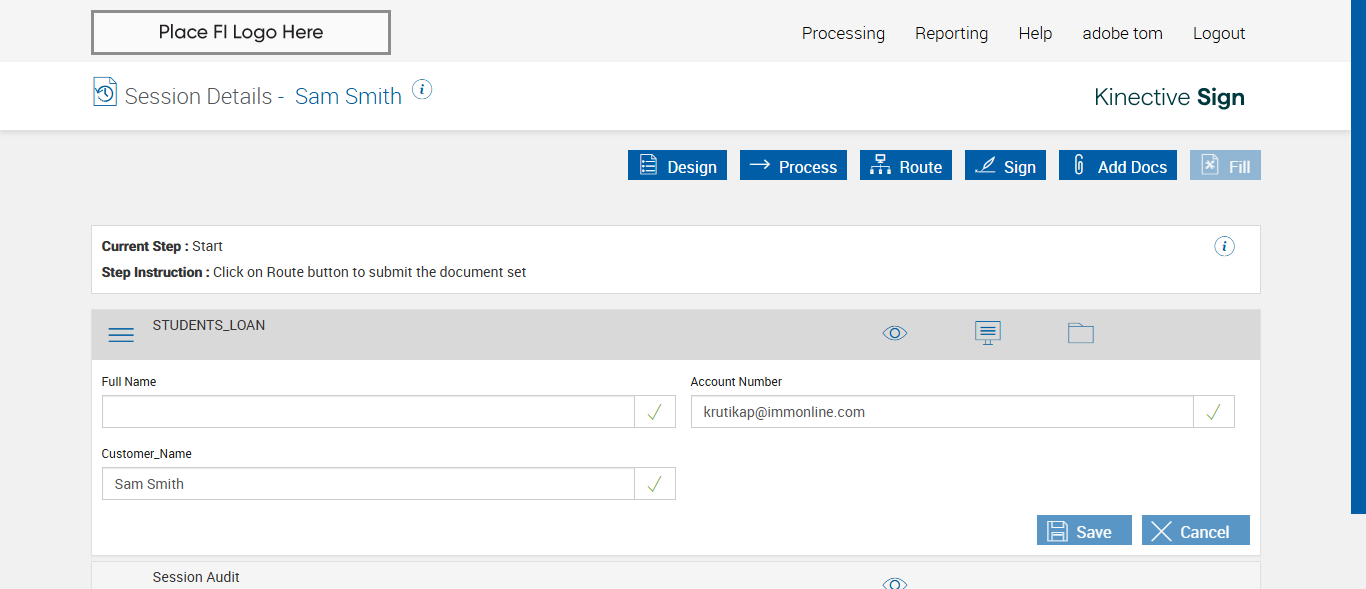Open the Reporting menu
The image size is (1366, 589).
pyautogui.click(x=951, y=33)
